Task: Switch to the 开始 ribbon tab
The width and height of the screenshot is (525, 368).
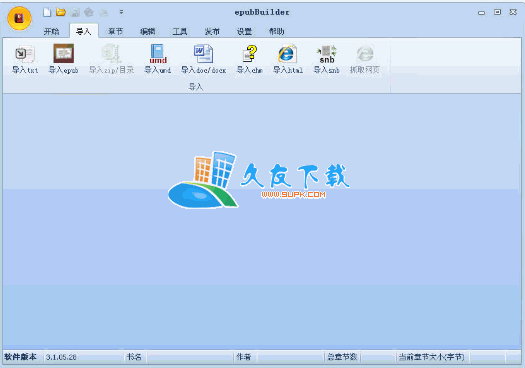Action: tap(51, 31)
